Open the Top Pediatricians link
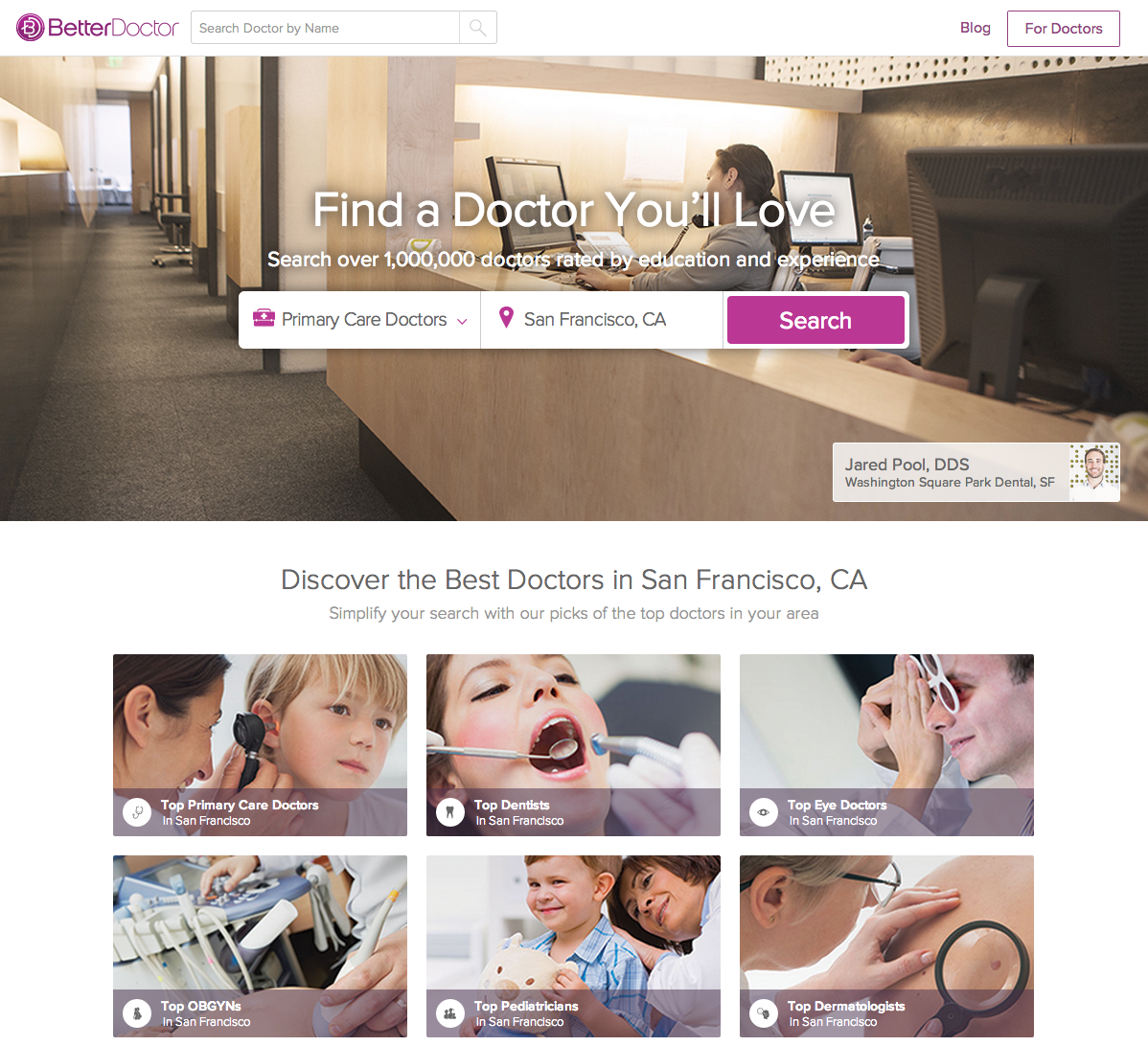This screenshot has width=1148, height=1046. 526,1006
